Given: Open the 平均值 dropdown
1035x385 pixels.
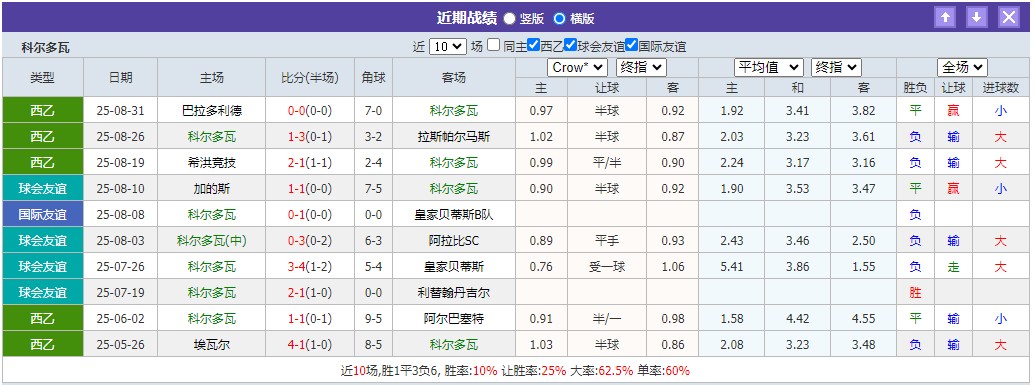Looking at the screenshot, I should pyautogui.click(x=768, y=67).
